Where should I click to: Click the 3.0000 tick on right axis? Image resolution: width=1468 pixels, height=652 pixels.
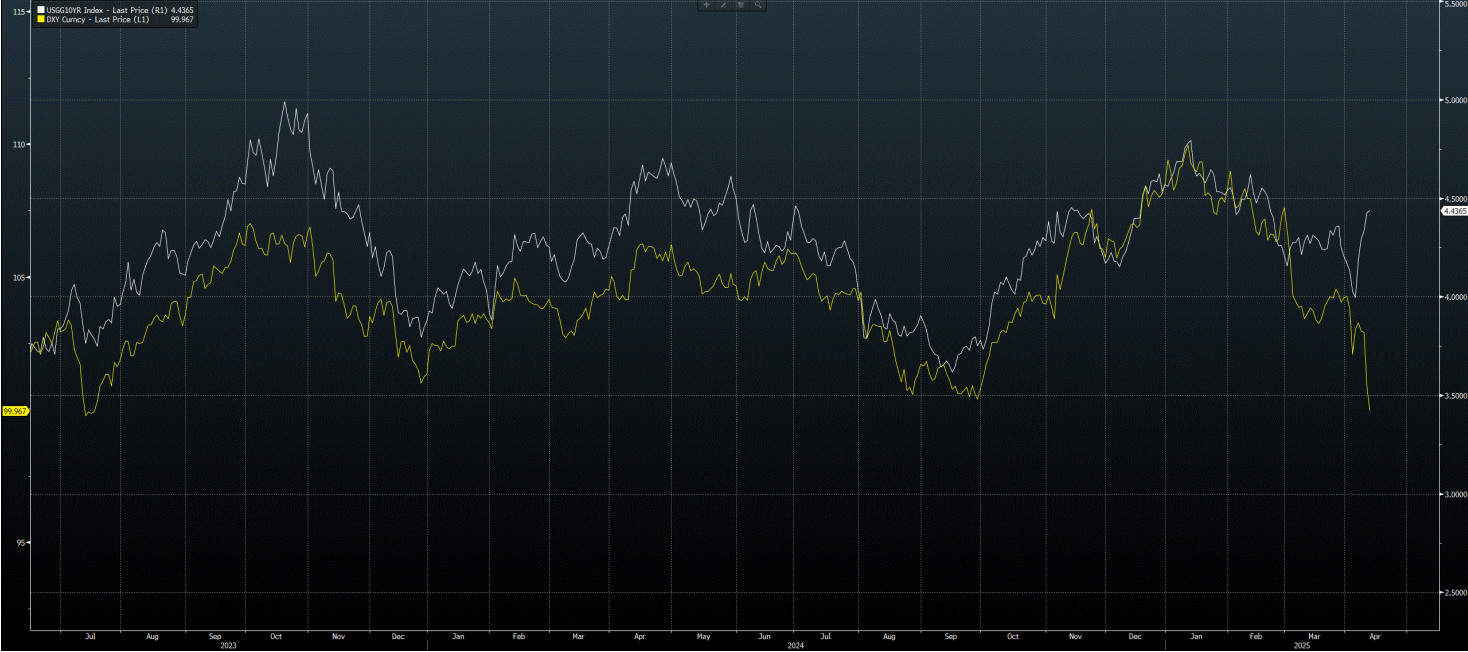tap(1452, 495)
